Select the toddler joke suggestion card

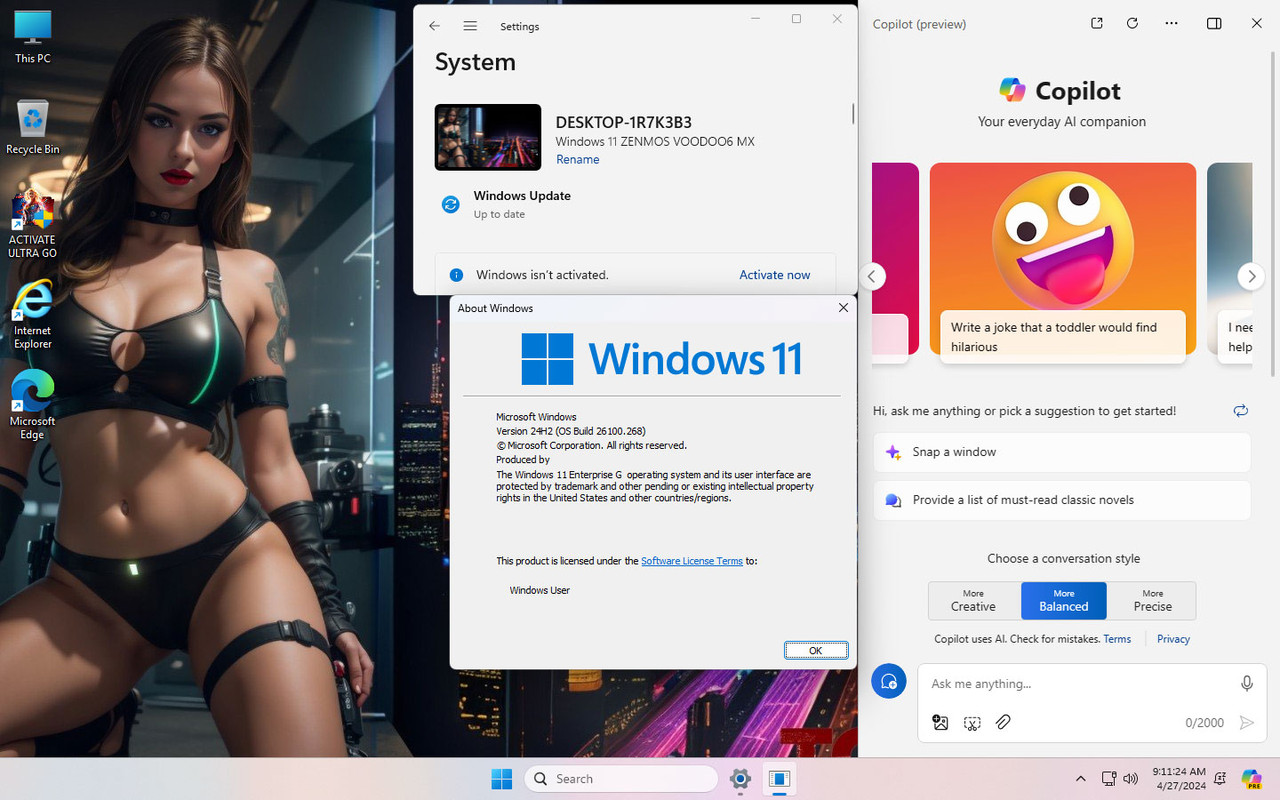click(1062, 262)
